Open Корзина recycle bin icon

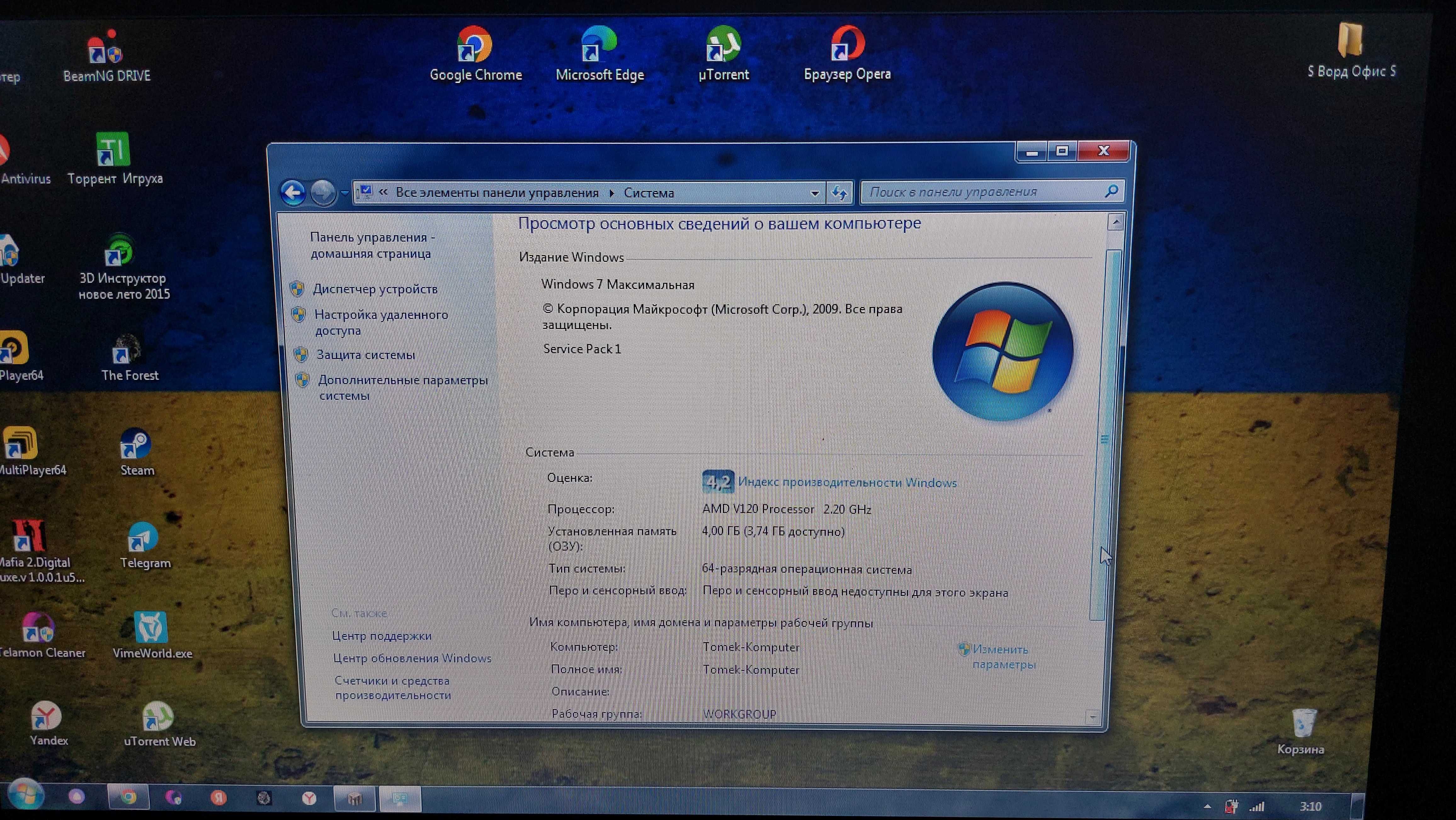click(x=1301, y=731)
